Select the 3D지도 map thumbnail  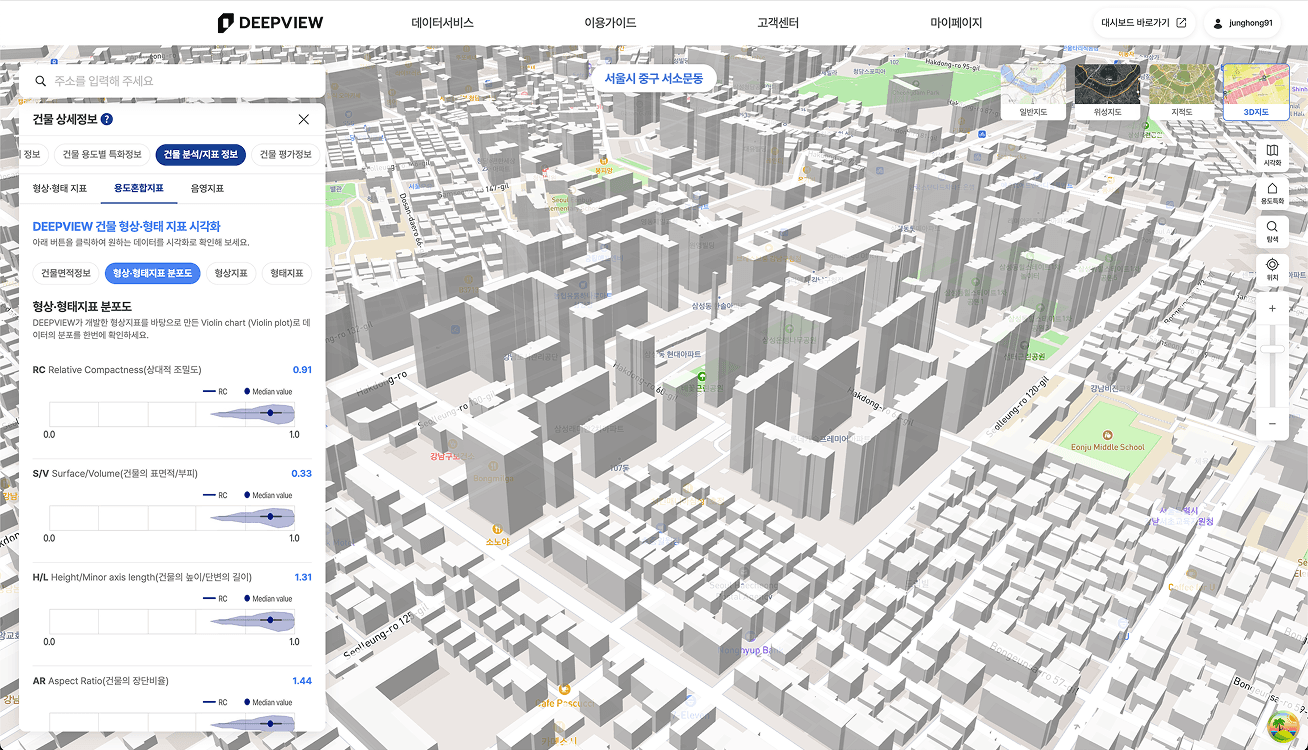[1256, 92]
